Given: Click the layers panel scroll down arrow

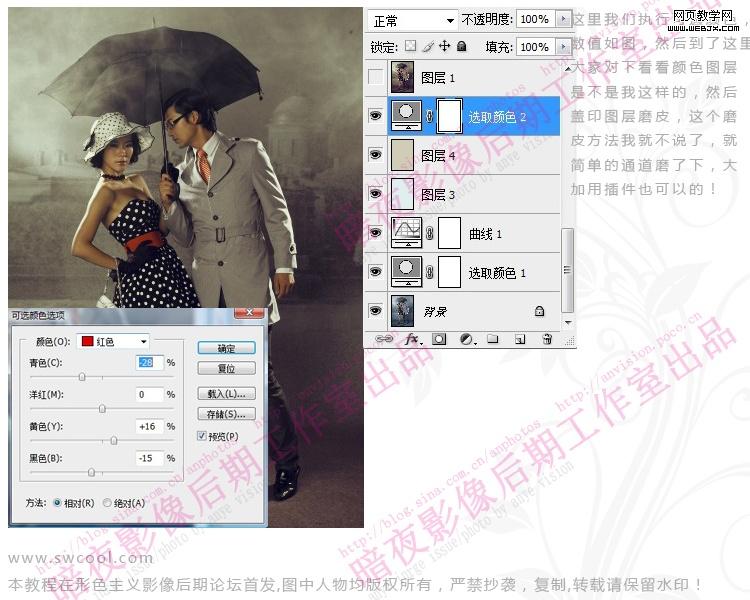Looking at the screenshot, I should point(567,322).
